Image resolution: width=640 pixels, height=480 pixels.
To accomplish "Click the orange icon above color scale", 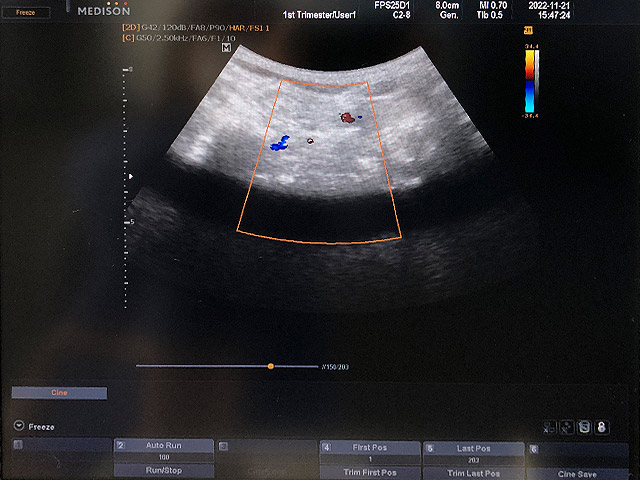I will [x=527, y=31].
